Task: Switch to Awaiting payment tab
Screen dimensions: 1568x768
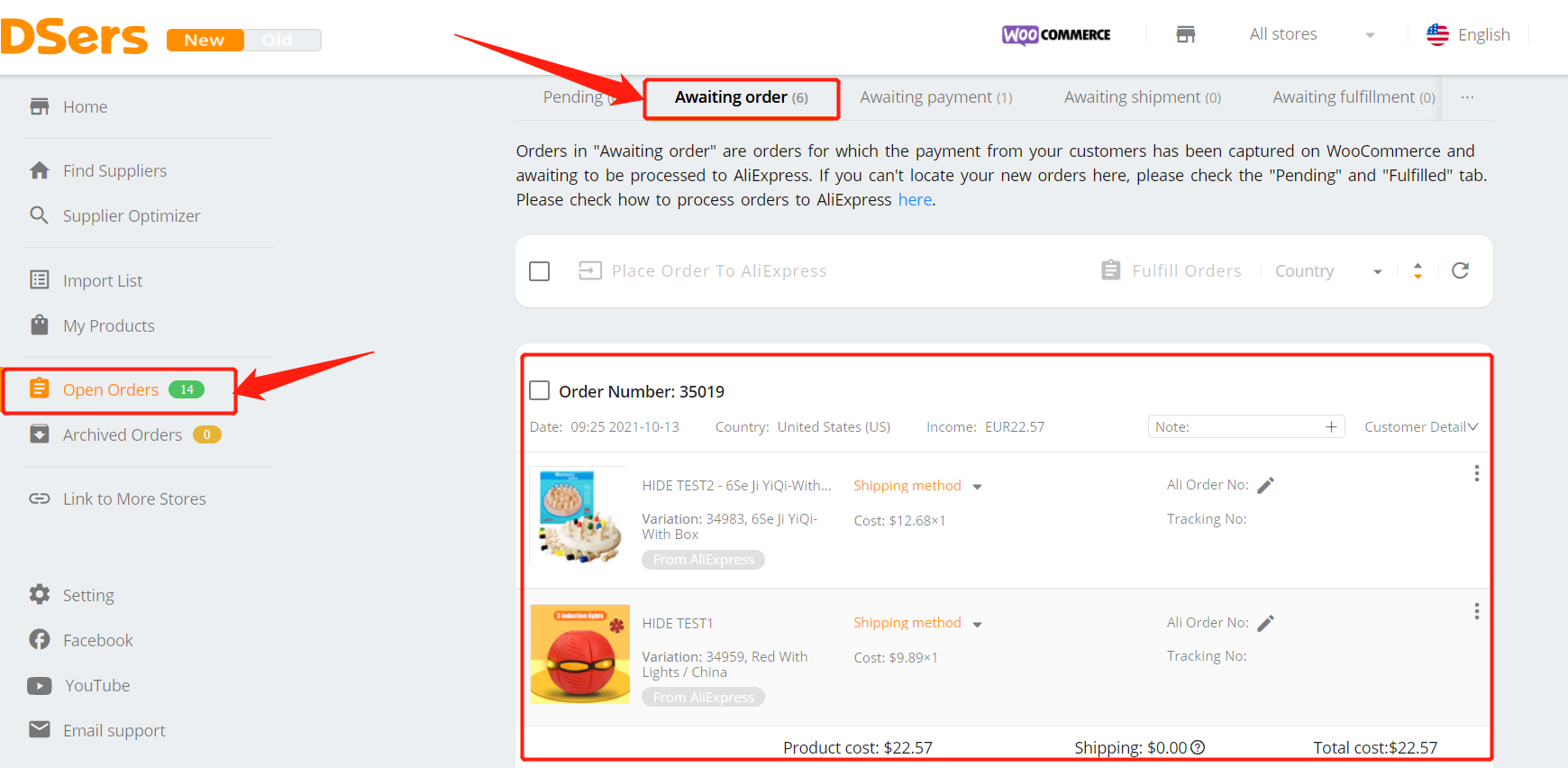Action: point(935,97)
